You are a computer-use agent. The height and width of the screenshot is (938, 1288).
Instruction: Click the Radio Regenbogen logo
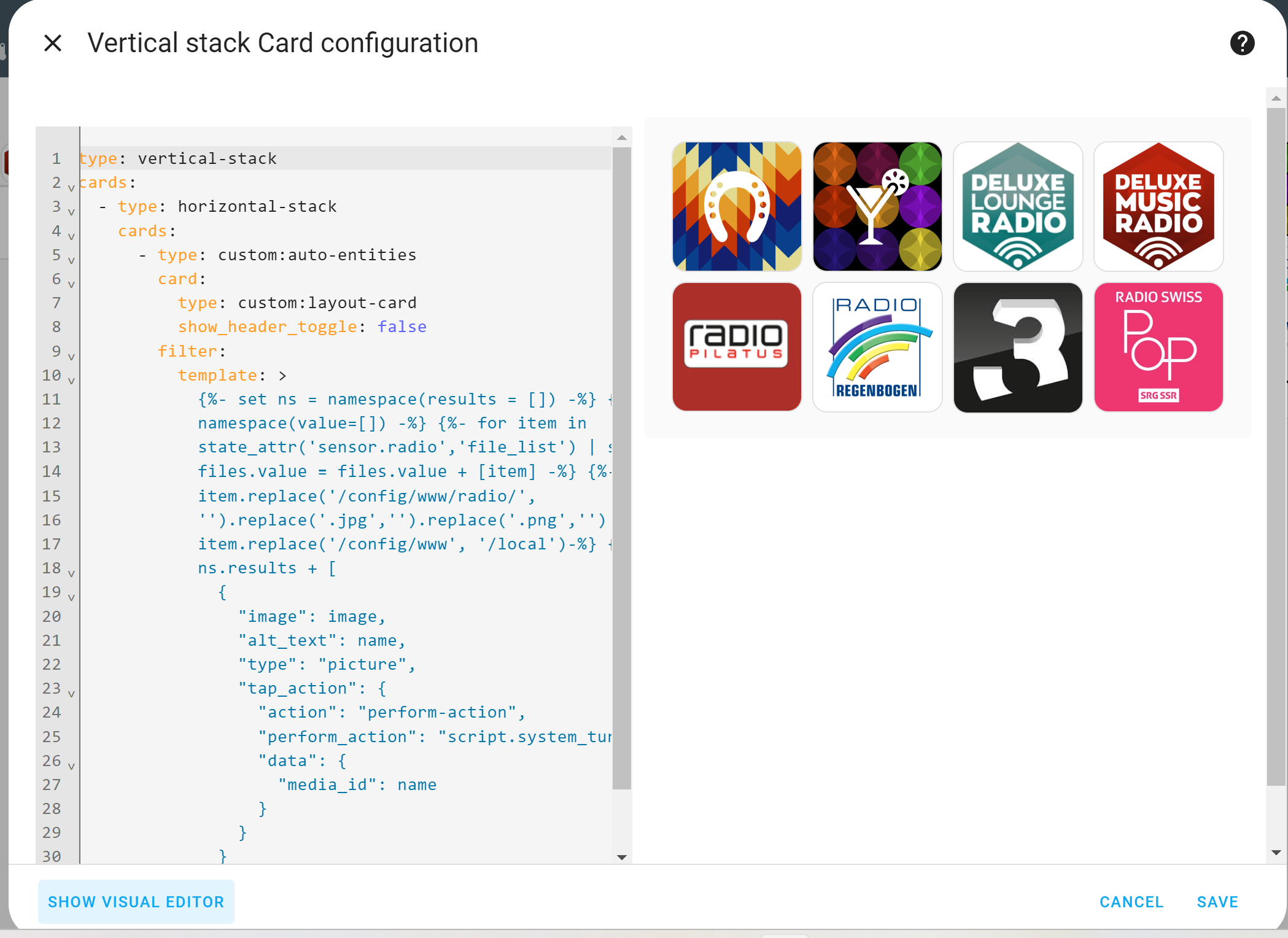[x=877, y=347]
